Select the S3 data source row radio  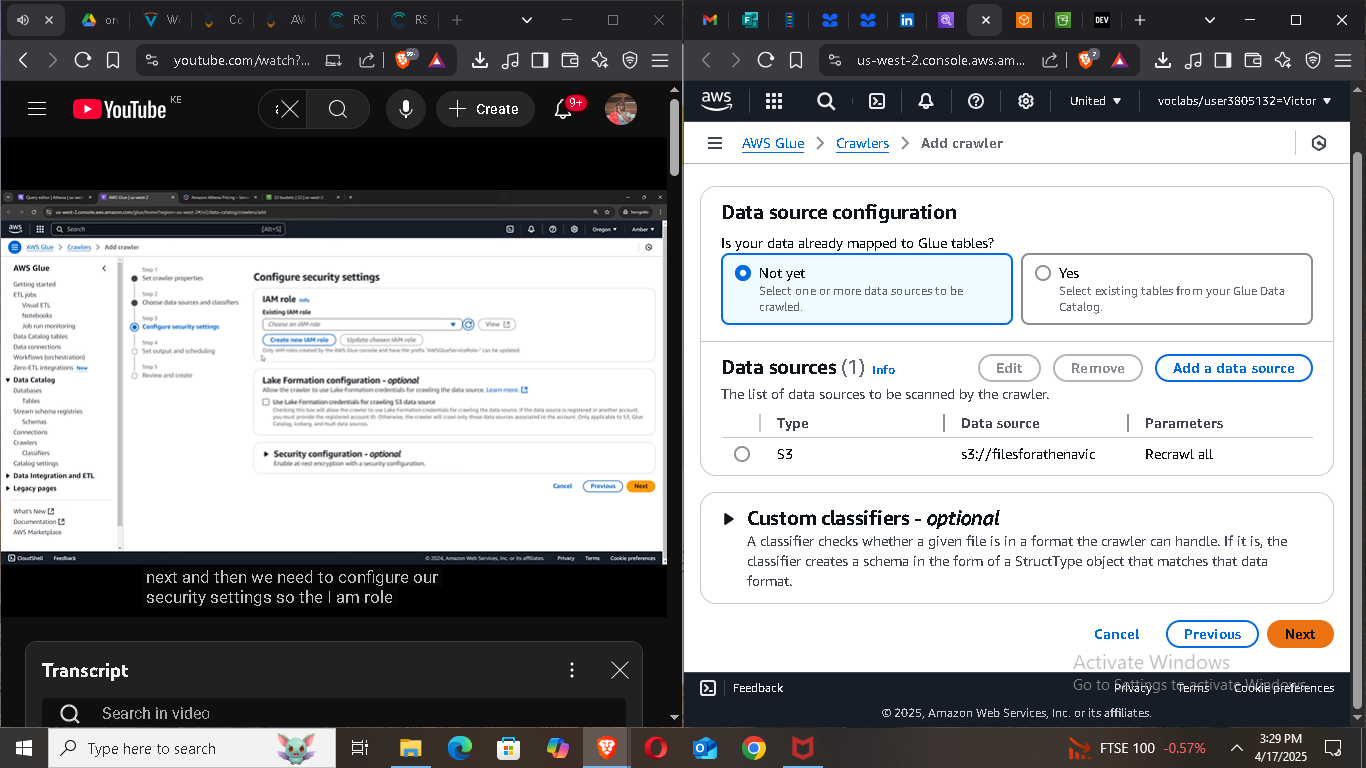[x=742, y=454]
